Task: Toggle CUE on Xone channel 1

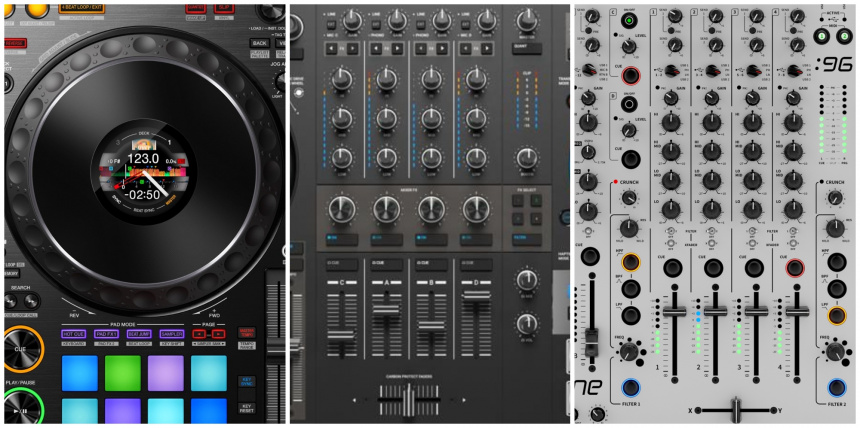Action: [x=672, y=268]
